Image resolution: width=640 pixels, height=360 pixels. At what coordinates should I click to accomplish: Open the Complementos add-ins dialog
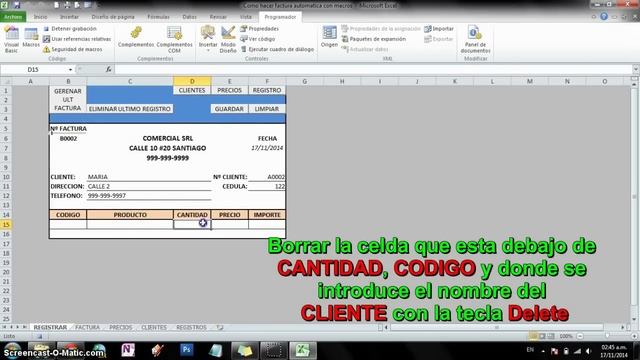tap(136, 37)
